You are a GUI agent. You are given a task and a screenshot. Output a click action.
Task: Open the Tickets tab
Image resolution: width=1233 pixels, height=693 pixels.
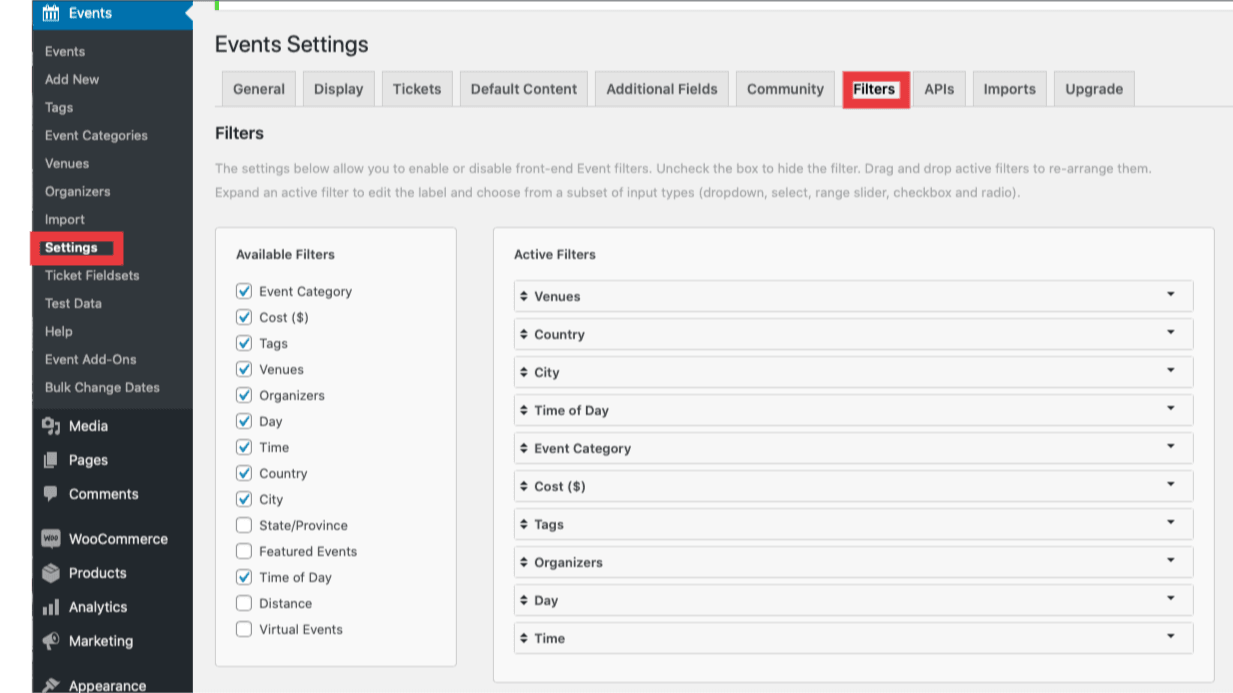click(x=417, y=89)
